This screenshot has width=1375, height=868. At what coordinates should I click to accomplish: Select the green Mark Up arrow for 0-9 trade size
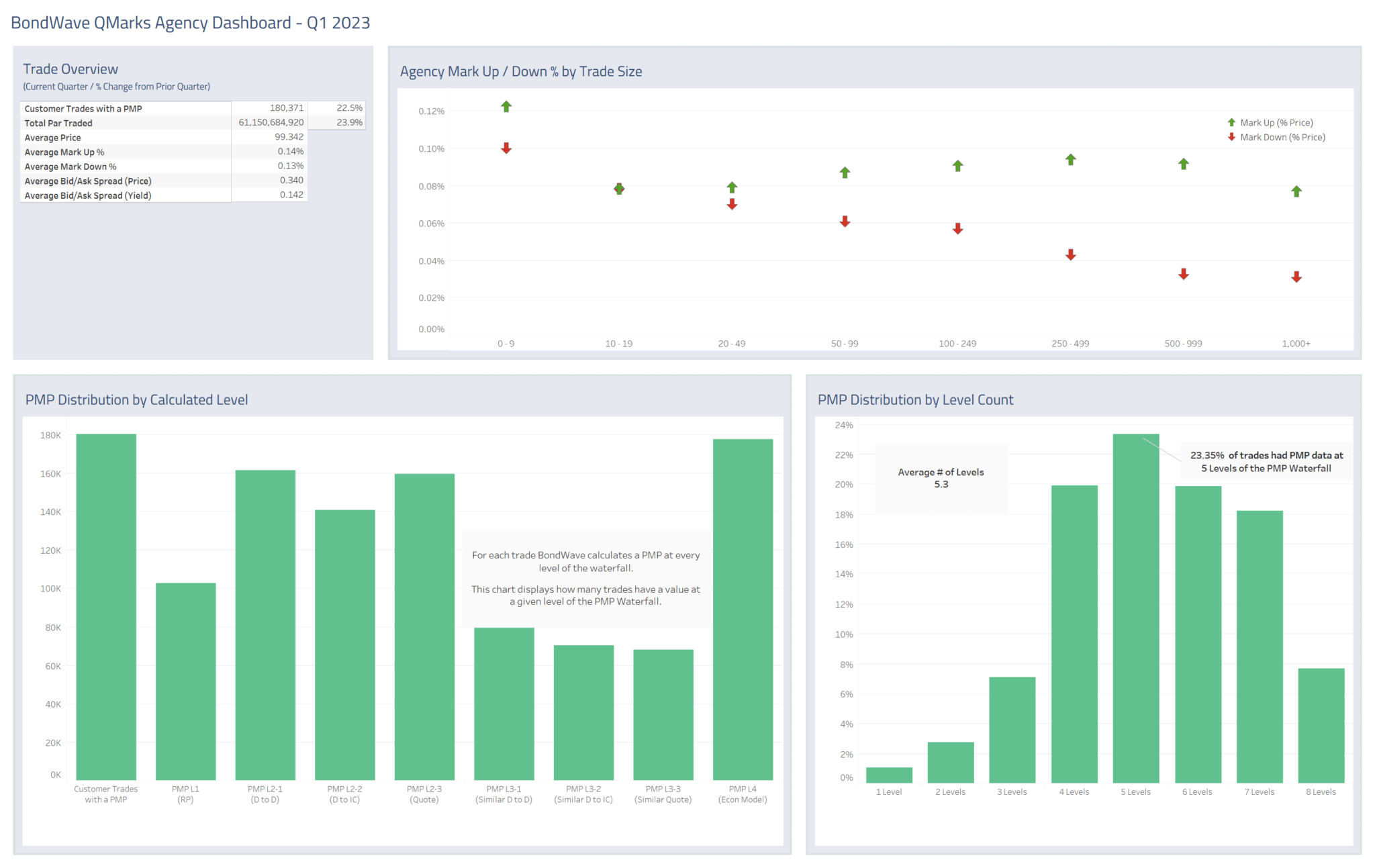click(x=506, y=107)
